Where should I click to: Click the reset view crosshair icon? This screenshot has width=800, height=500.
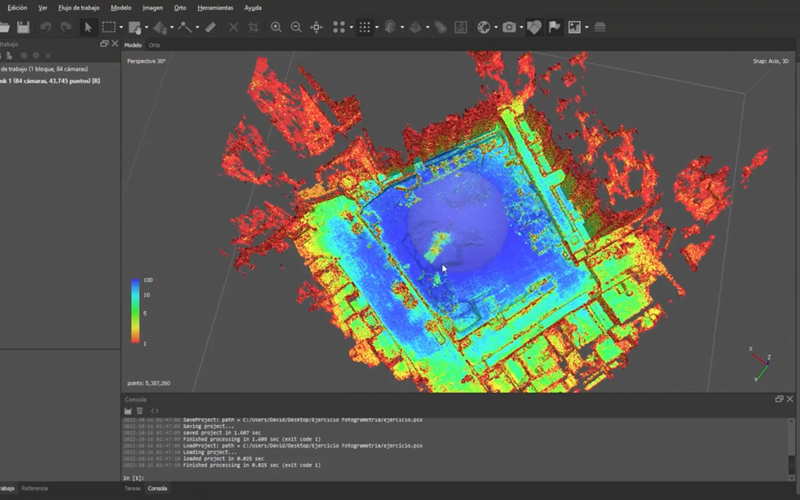click(316, 27)
